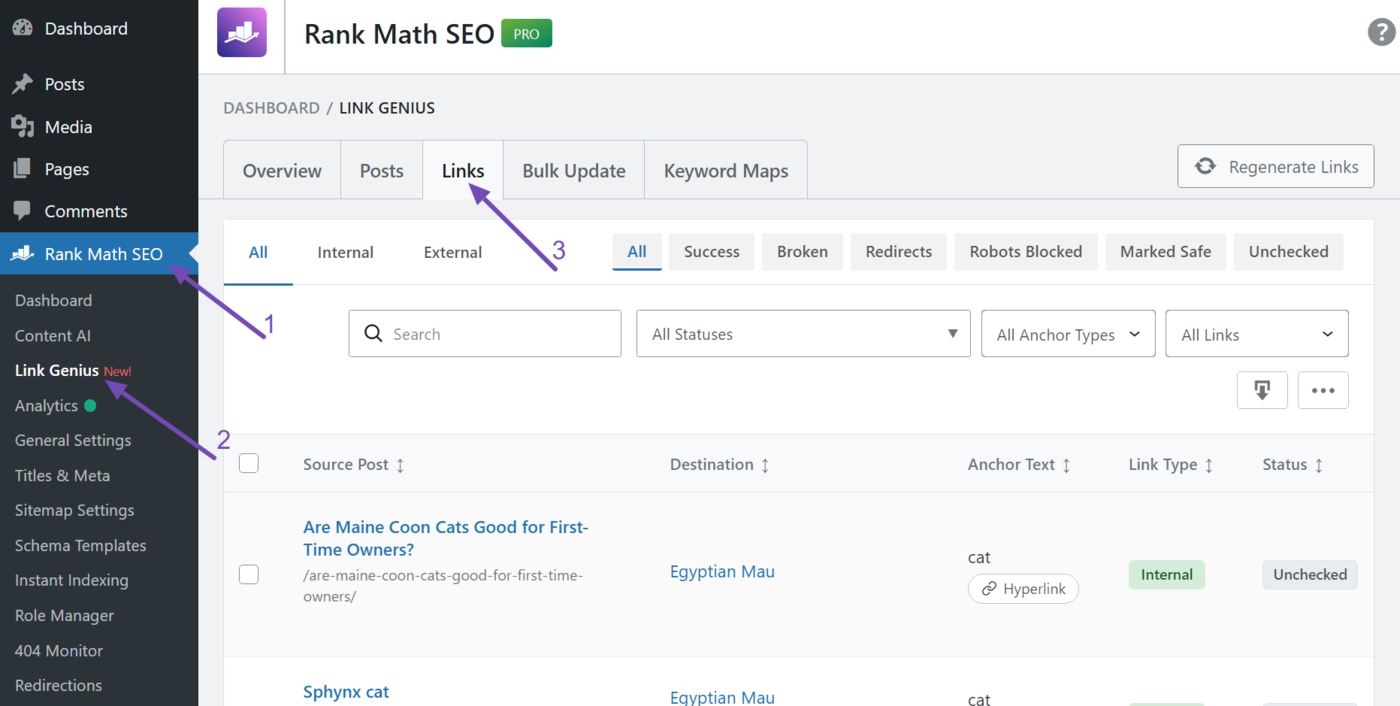Image resolution: width=1400 pixels, height=706 pixels.
Task: Select the Internal links filter tab
Action: pyautogui.click(x=345, y=252)
